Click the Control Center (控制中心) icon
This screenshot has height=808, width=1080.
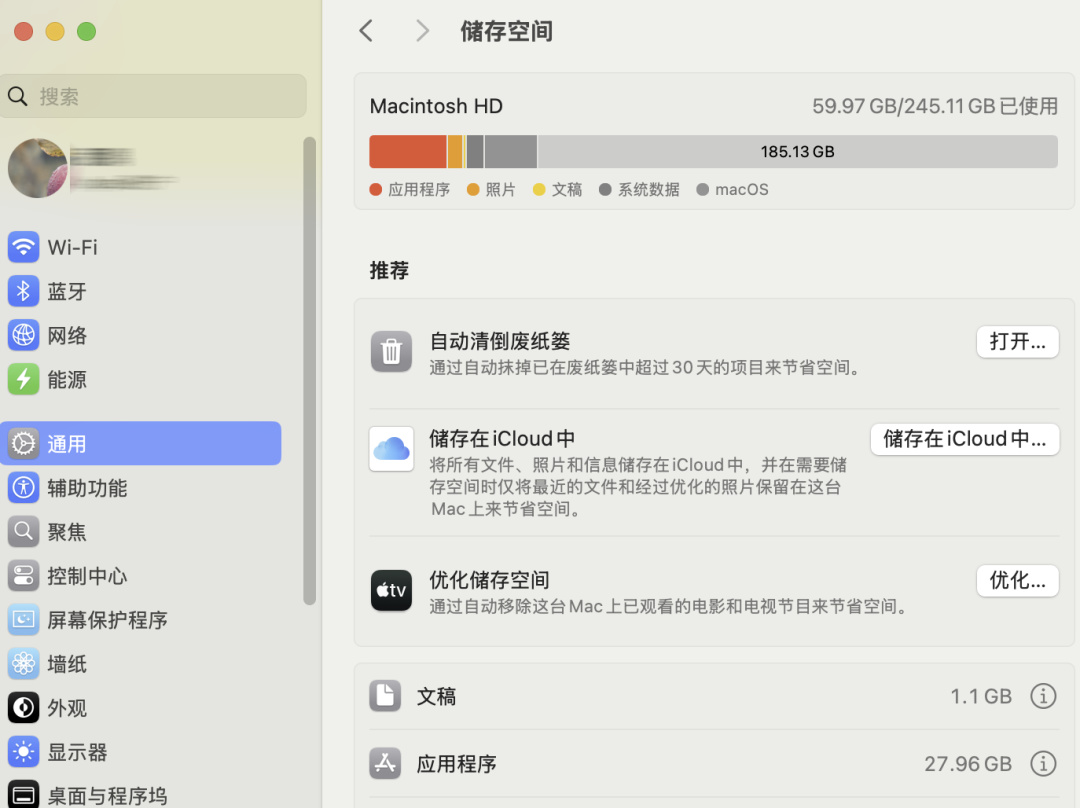(x=23, y=576)
